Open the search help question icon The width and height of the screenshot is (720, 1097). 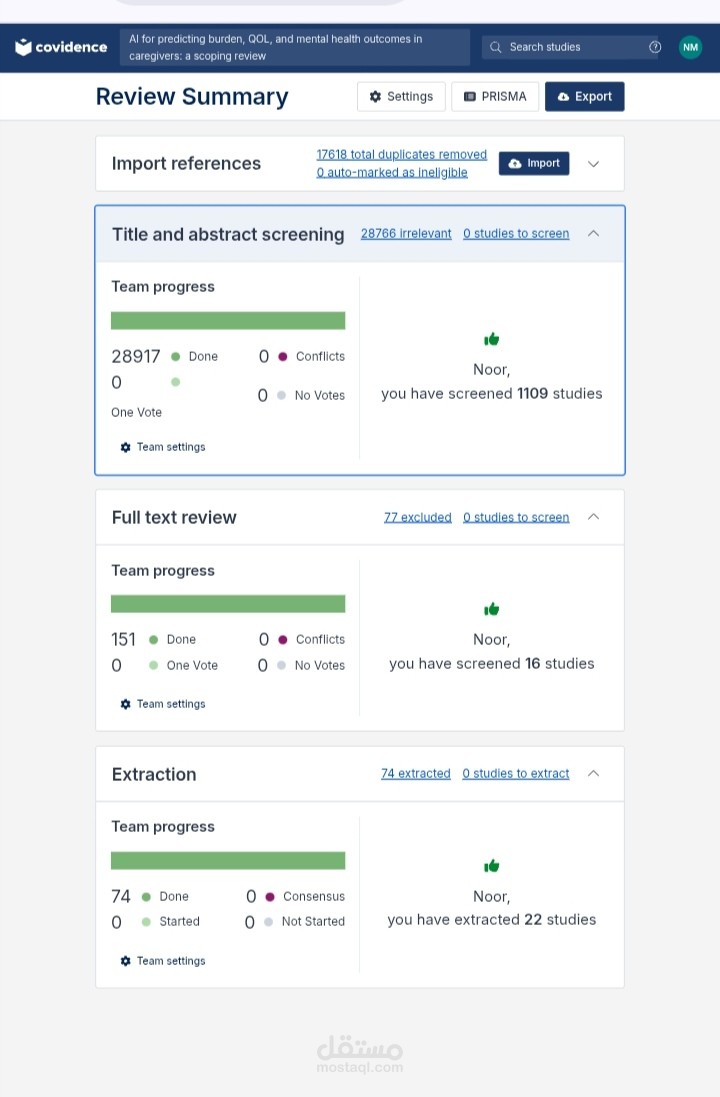click(x=655, y=47)
